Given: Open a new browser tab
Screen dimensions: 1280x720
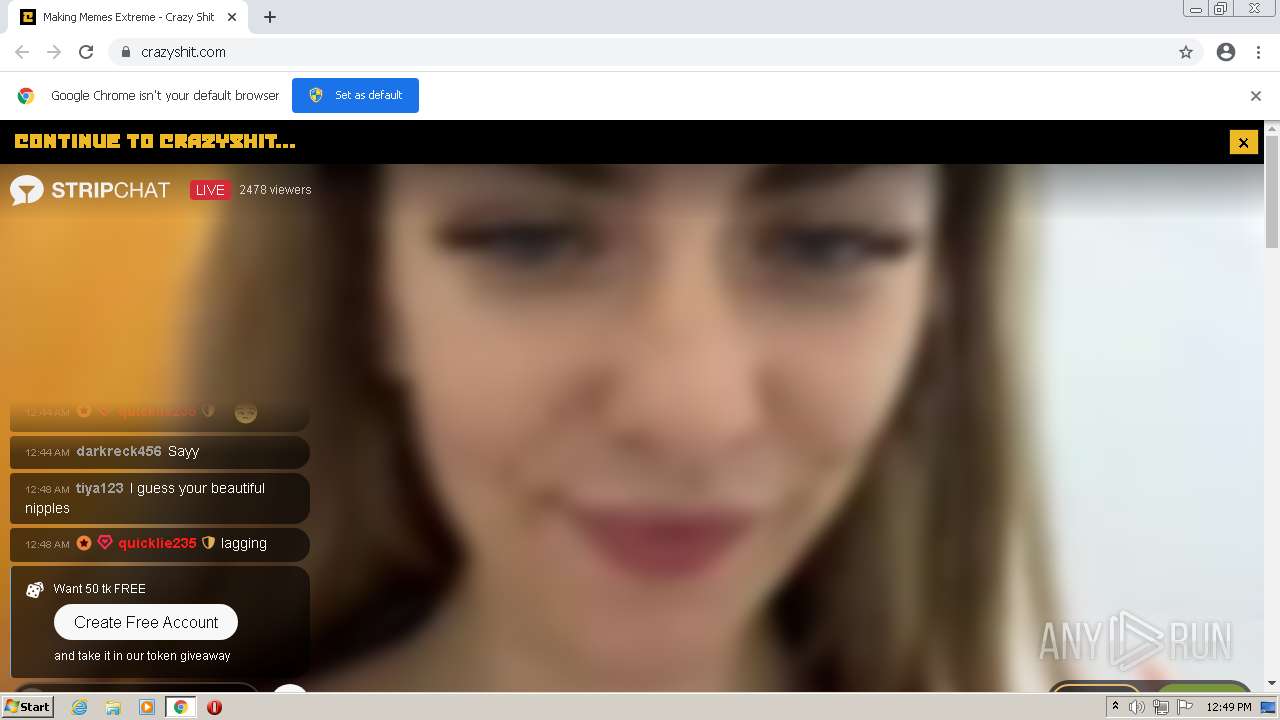Looking at the screenshot, I should click(270, 17).
